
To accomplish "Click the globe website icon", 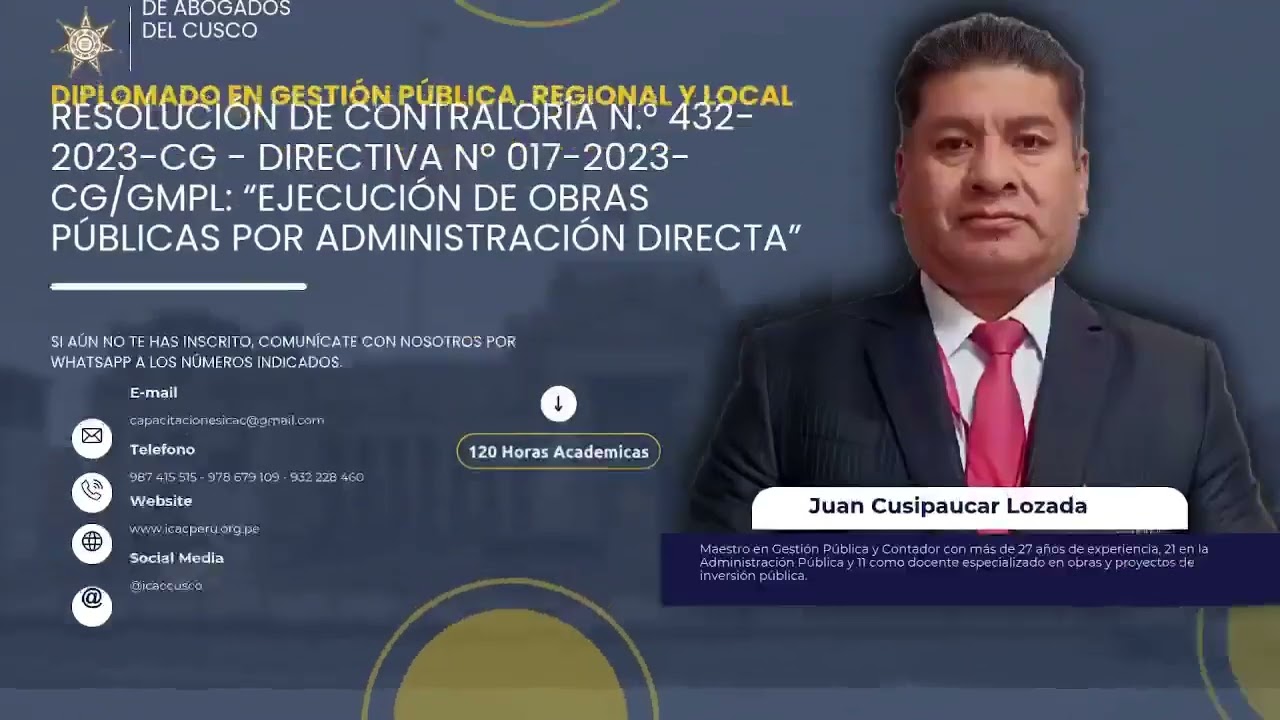I will pos(92,543).
